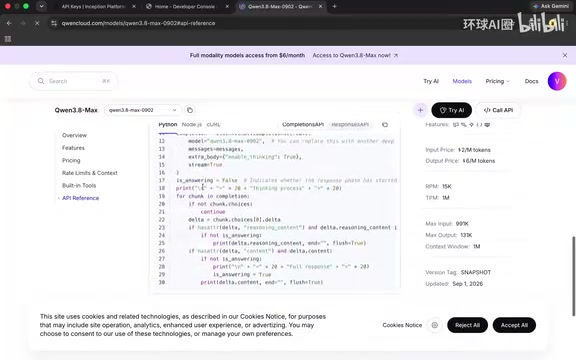Open the tab search dropdown arrow
The height and width of the screenshot is (360, 576).
click(x=42, y=6)
